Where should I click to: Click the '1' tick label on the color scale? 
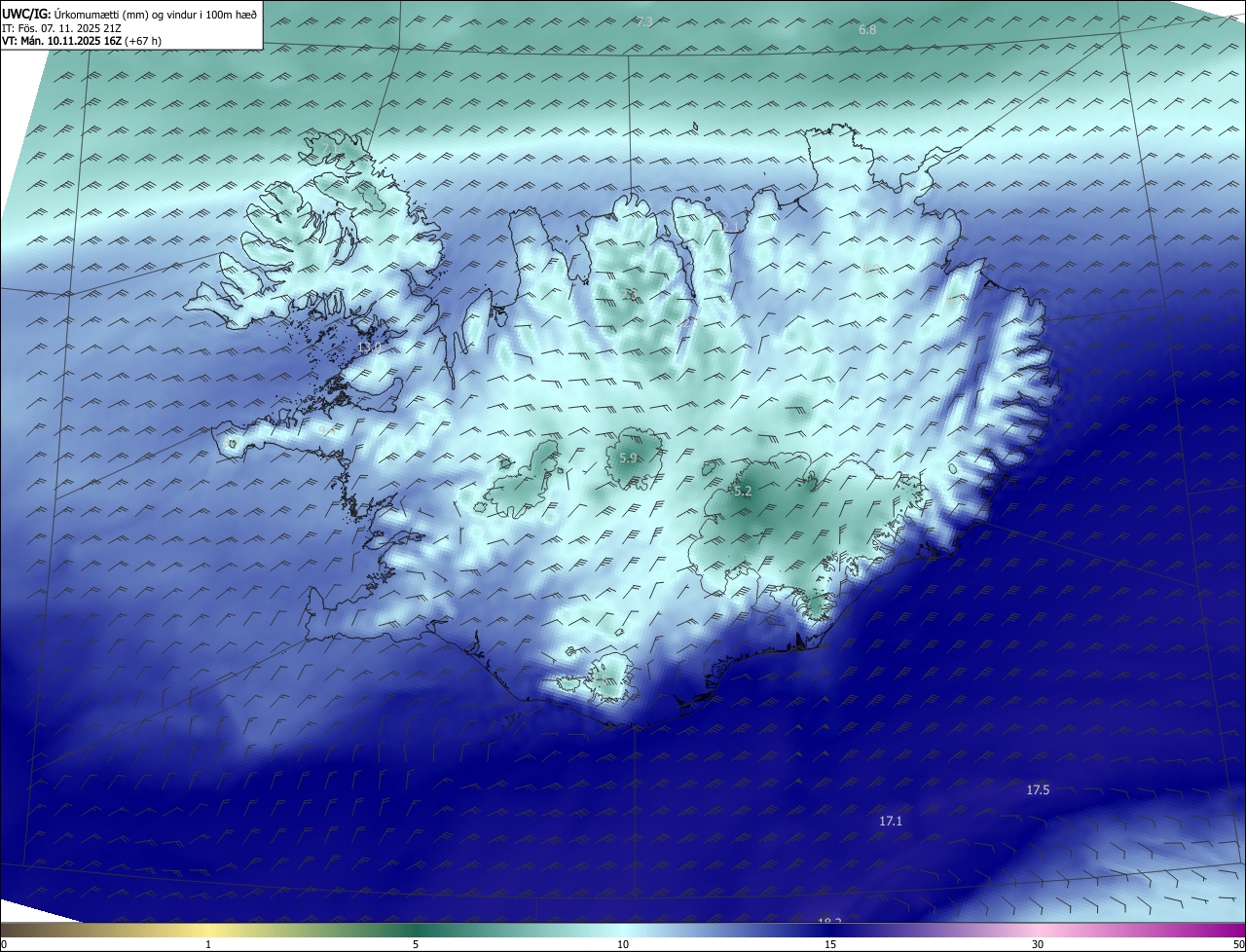pos(208,944)
